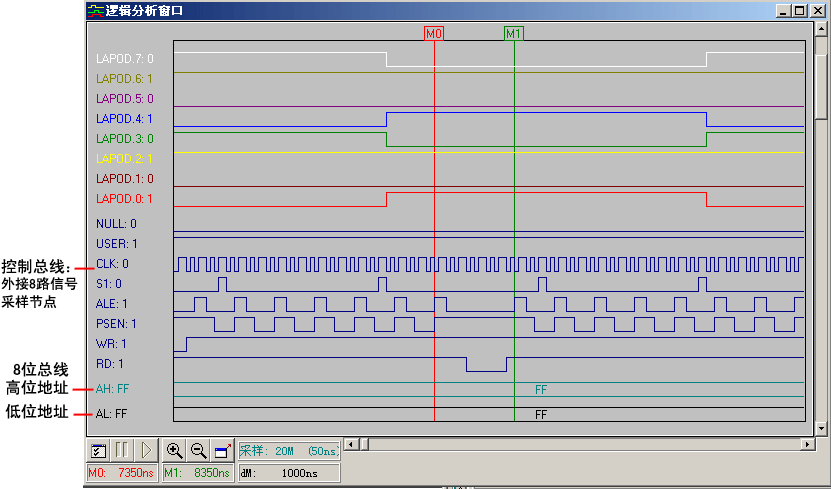Image resolution: width=831 pixels, height=489 pixels.
Task: Click the S1: 0 signal label
Action: tap(109, 284)
